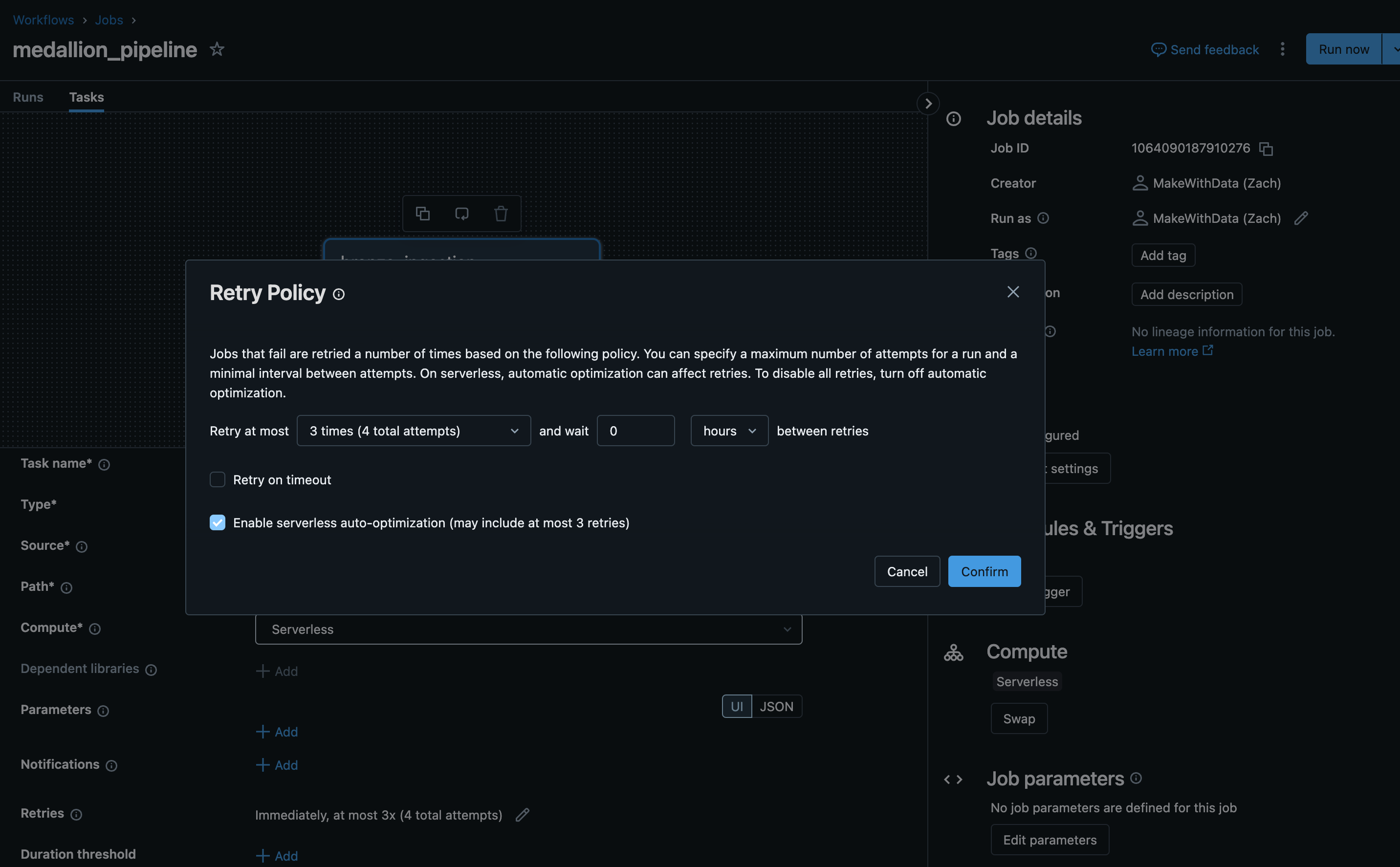The width and height of the screenshot is (1400, 867).
Task: Enable Retry on timeout checkbox
Action: click(218, 479)
